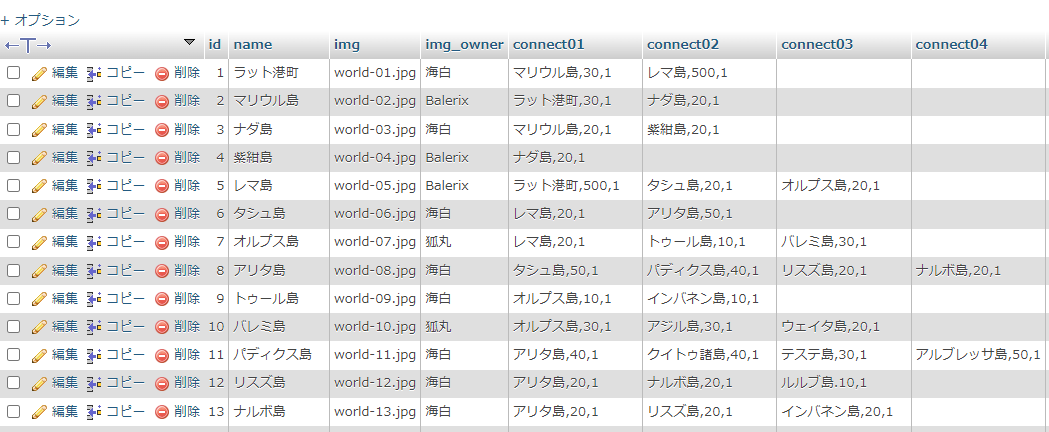1049x432 pixels.
Task: Click the 編集 link for タシュ島
Action: 65,214
